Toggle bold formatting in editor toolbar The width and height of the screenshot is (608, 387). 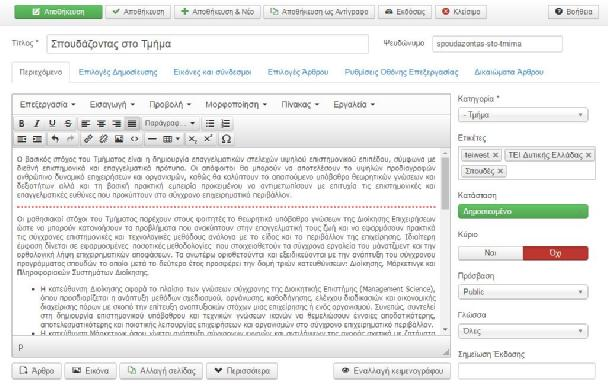point(22,123)
